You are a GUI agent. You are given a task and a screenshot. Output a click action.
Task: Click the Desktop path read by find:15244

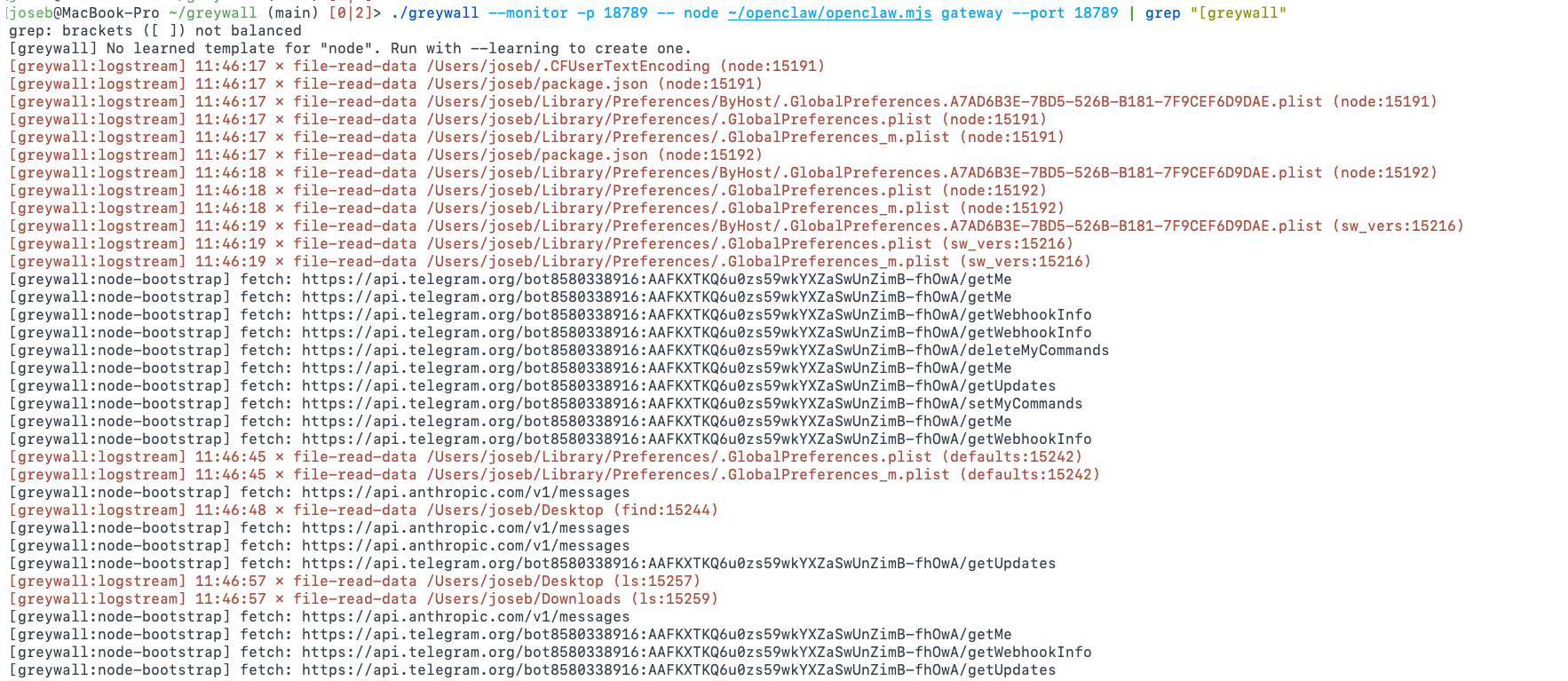515,511
